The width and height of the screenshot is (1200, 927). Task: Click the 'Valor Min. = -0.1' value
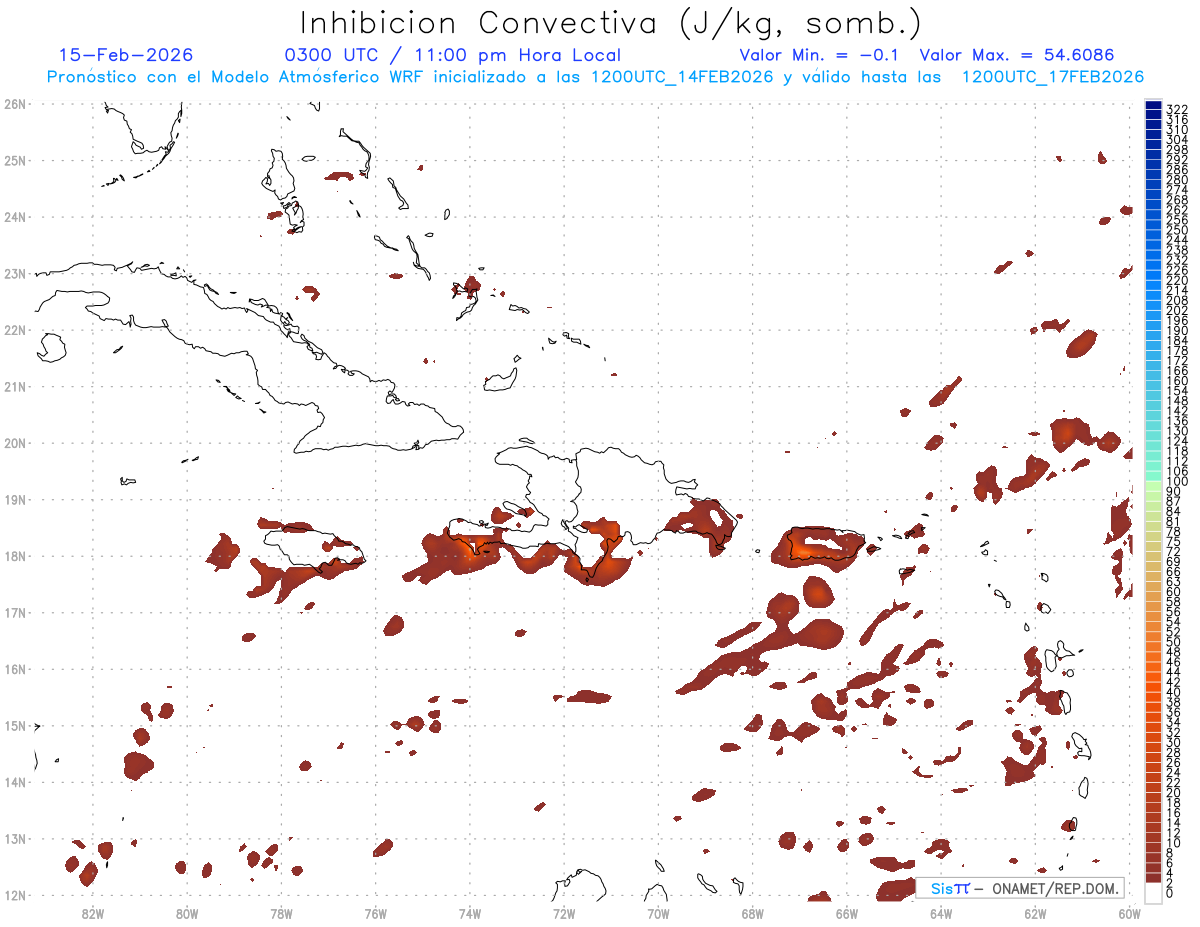tap(820, 55)
